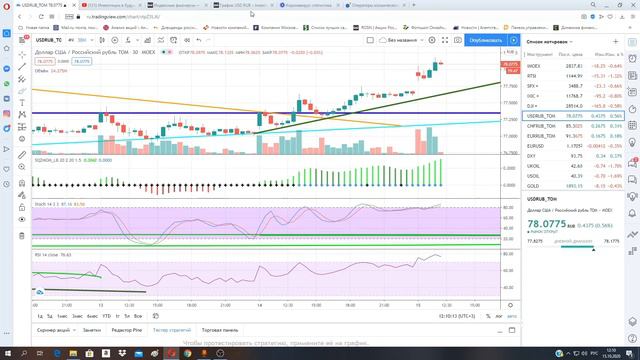Click the compare or add symbol button
The width and height of the screenshot is (640, 360).
click(115, 40)
